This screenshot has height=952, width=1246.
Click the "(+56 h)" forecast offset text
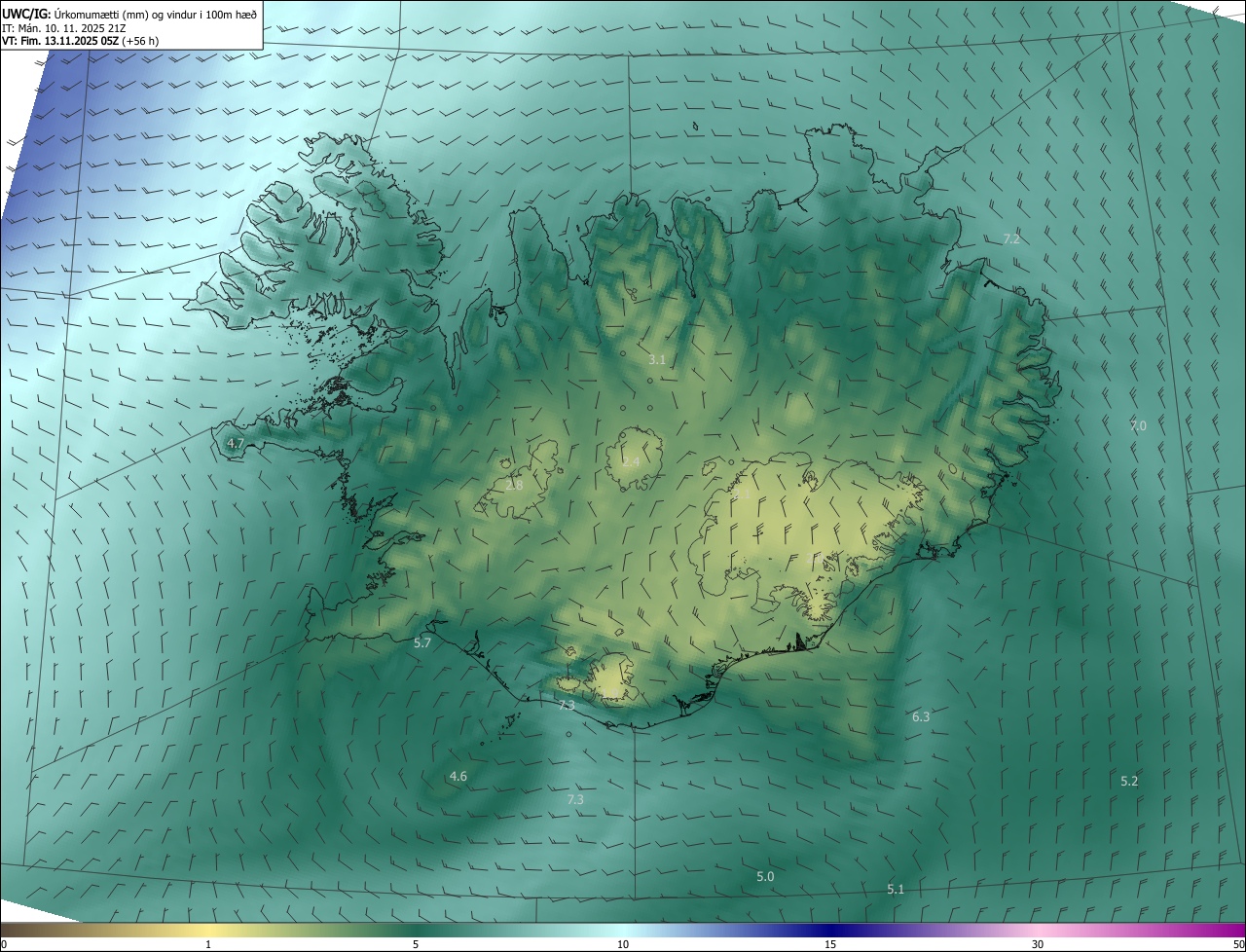point(141,41)
